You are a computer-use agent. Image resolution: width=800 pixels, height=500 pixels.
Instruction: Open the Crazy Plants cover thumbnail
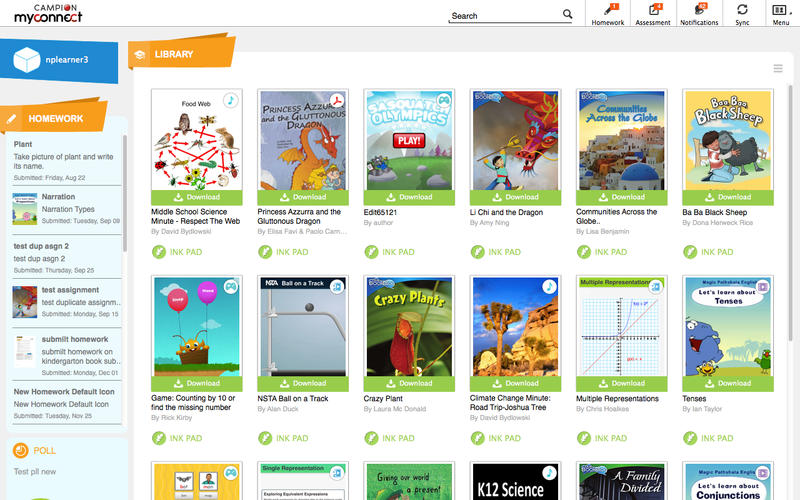tap(409, 327)
